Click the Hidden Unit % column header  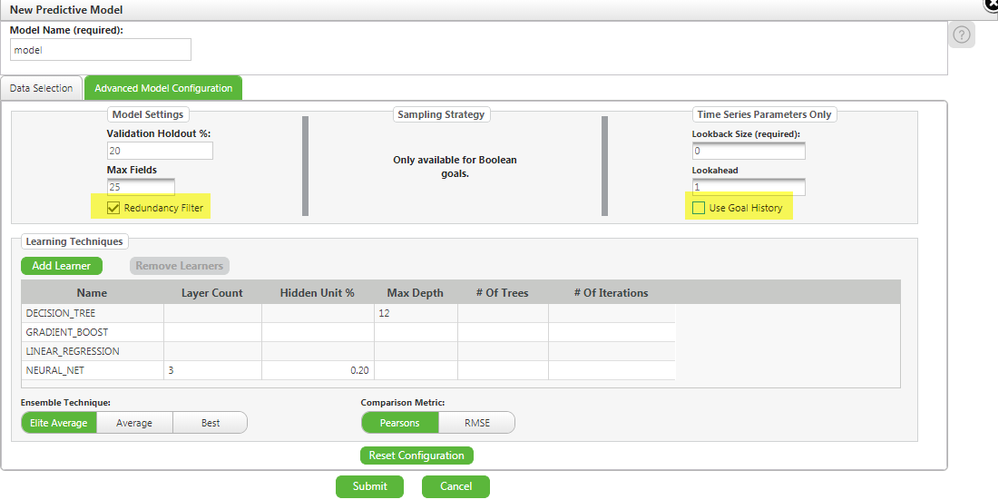point(317,293)
